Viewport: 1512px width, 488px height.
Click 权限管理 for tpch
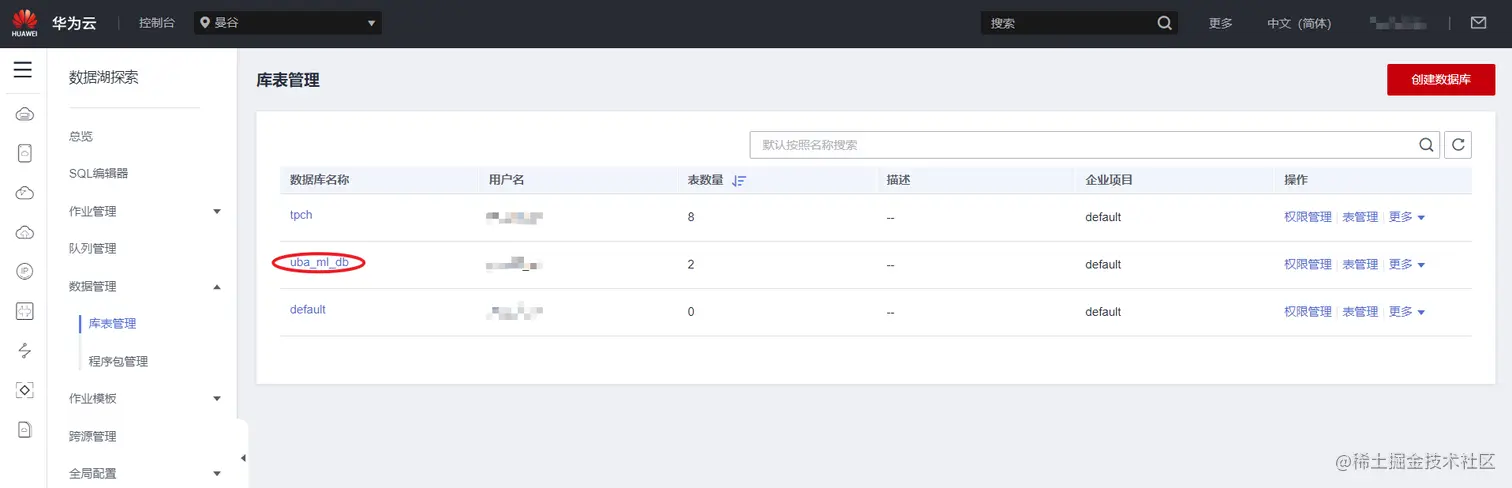(x=1308, y=217)
